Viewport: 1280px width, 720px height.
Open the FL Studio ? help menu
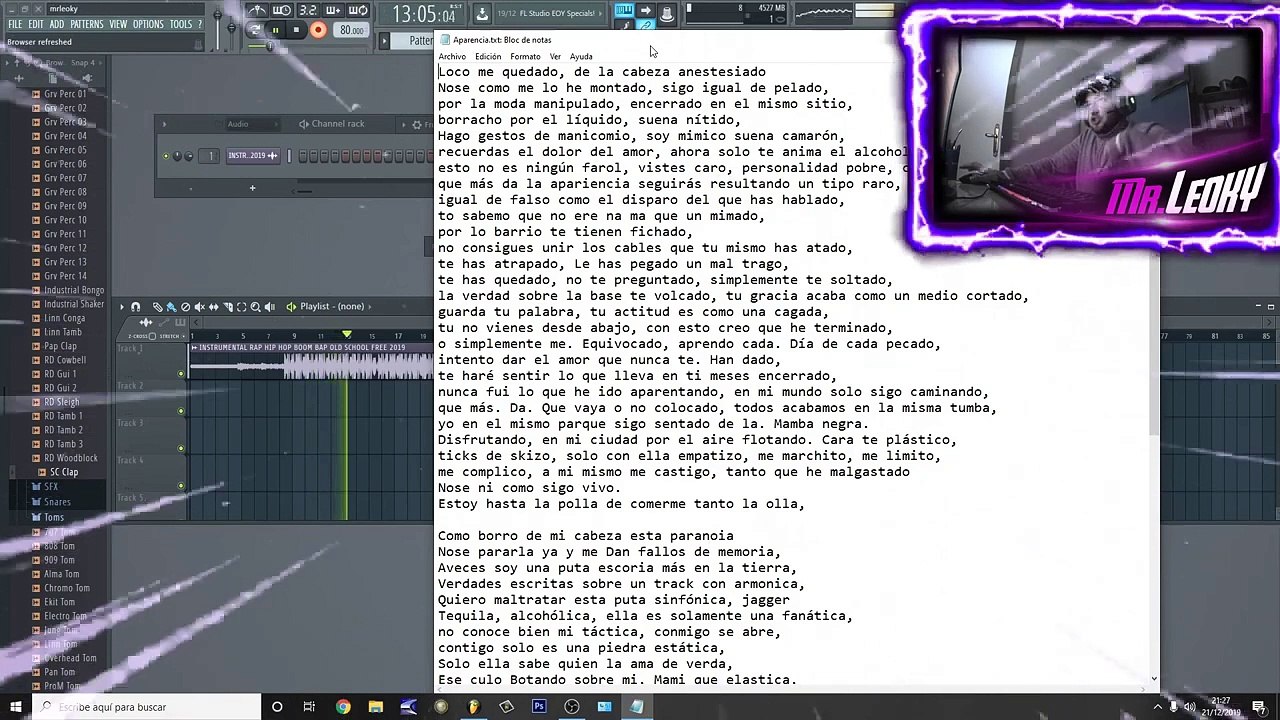tap(200, 24)
